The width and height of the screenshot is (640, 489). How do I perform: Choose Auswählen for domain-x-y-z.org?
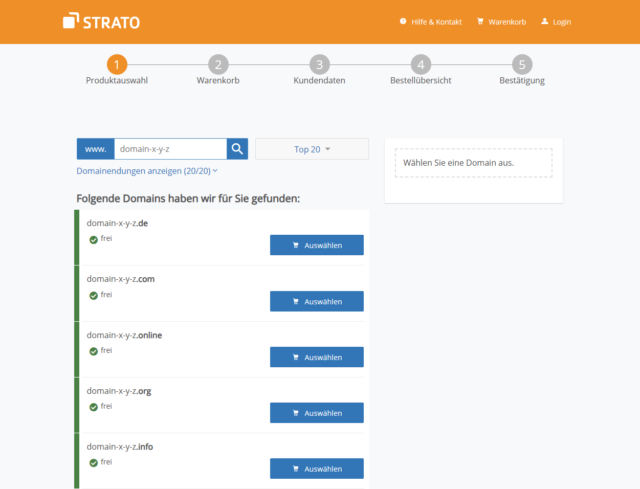316,413
